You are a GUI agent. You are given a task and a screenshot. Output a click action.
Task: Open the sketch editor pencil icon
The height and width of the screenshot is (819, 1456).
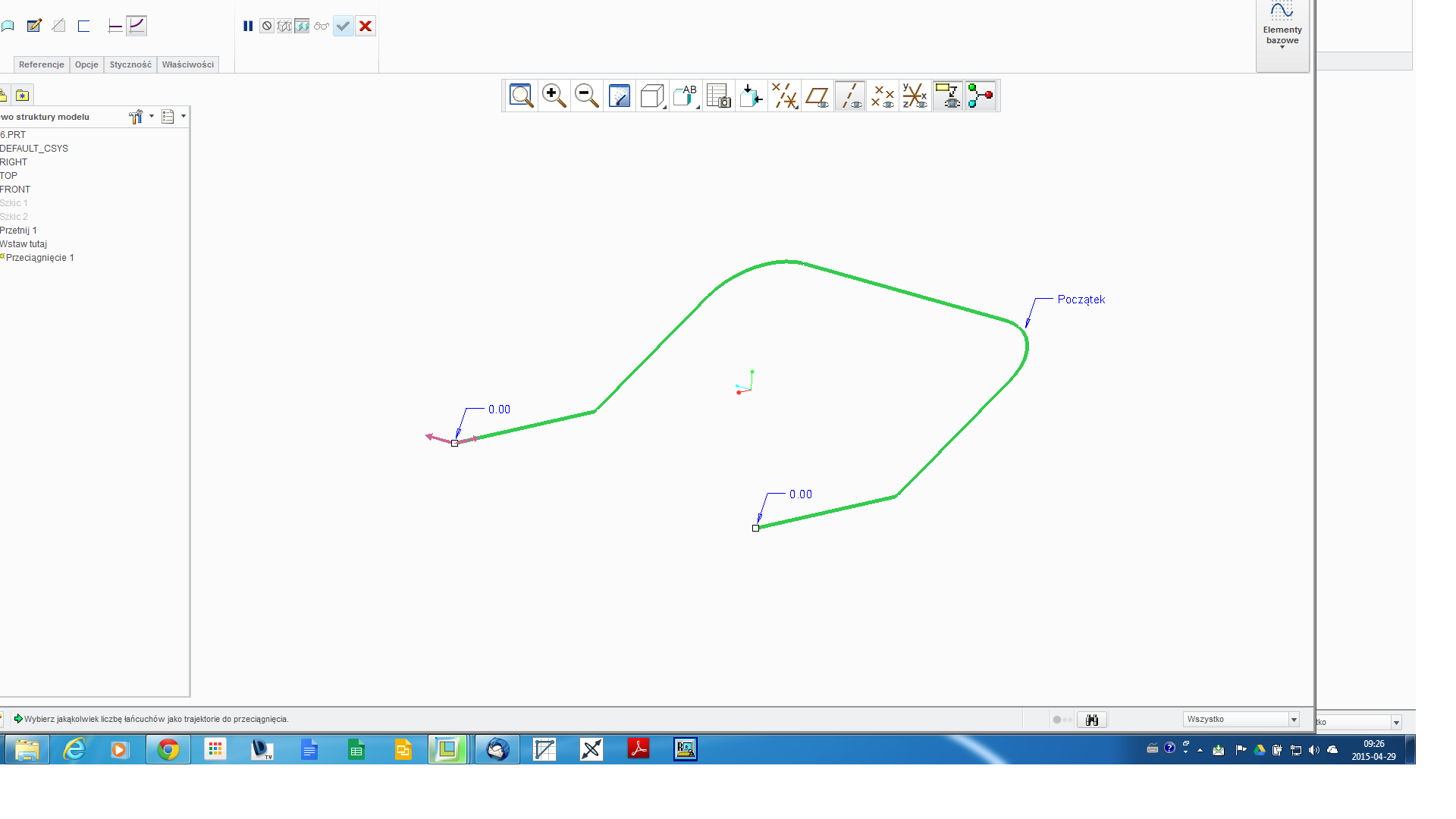tap(35, 25)
